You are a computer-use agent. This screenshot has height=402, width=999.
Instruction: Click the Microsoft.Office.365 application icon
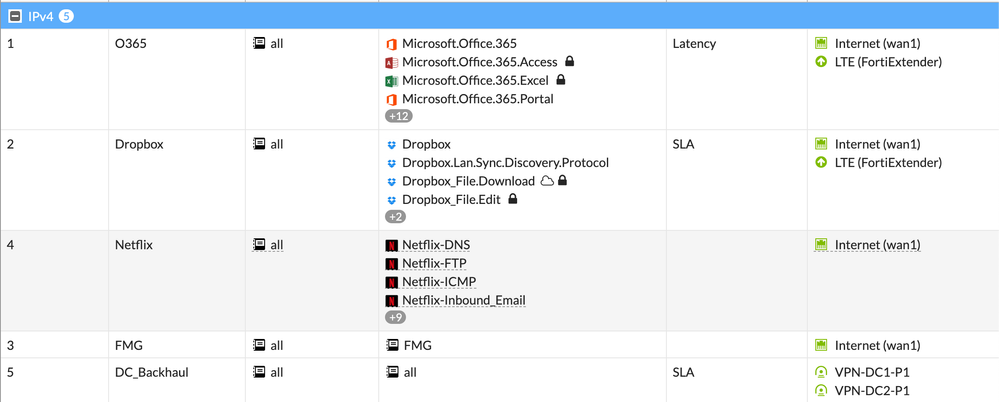point(392,44)
